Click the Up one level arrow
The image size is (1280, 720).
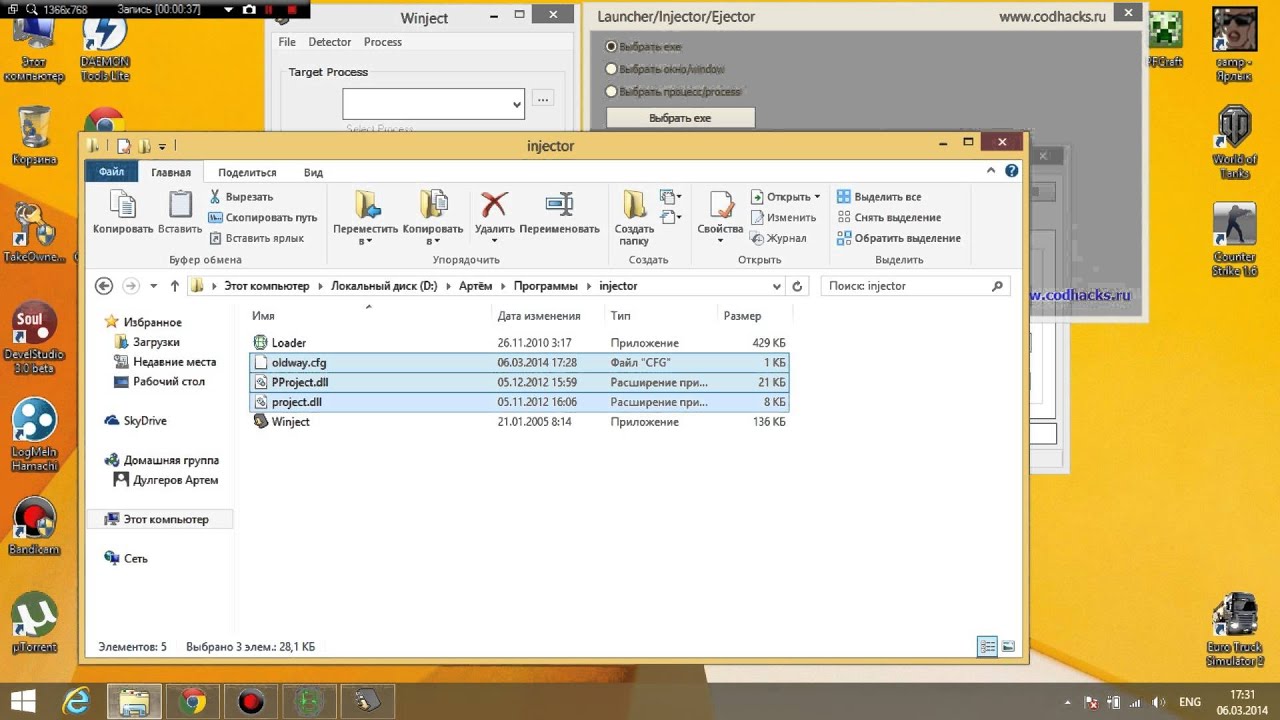pyautogui.click(x=175, y=286)
